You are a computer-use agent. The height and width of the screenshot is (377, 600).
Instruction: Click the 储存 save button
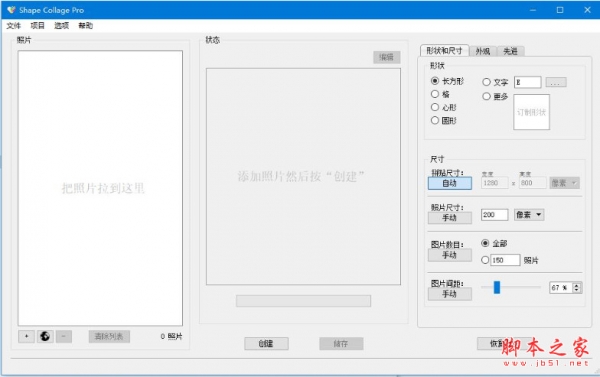(x=341, y=344)
